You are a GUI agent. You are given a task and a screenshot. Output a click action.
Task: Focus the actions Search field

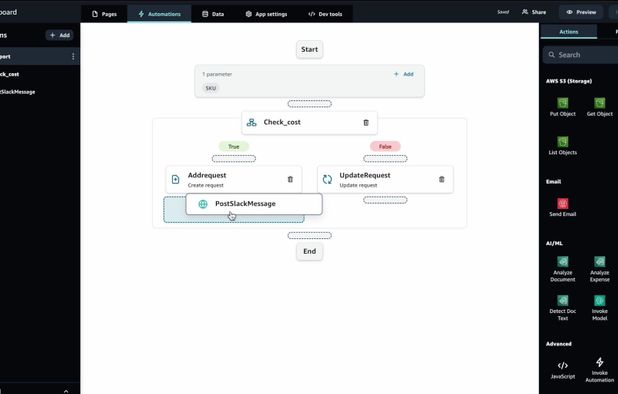point(580,55)
